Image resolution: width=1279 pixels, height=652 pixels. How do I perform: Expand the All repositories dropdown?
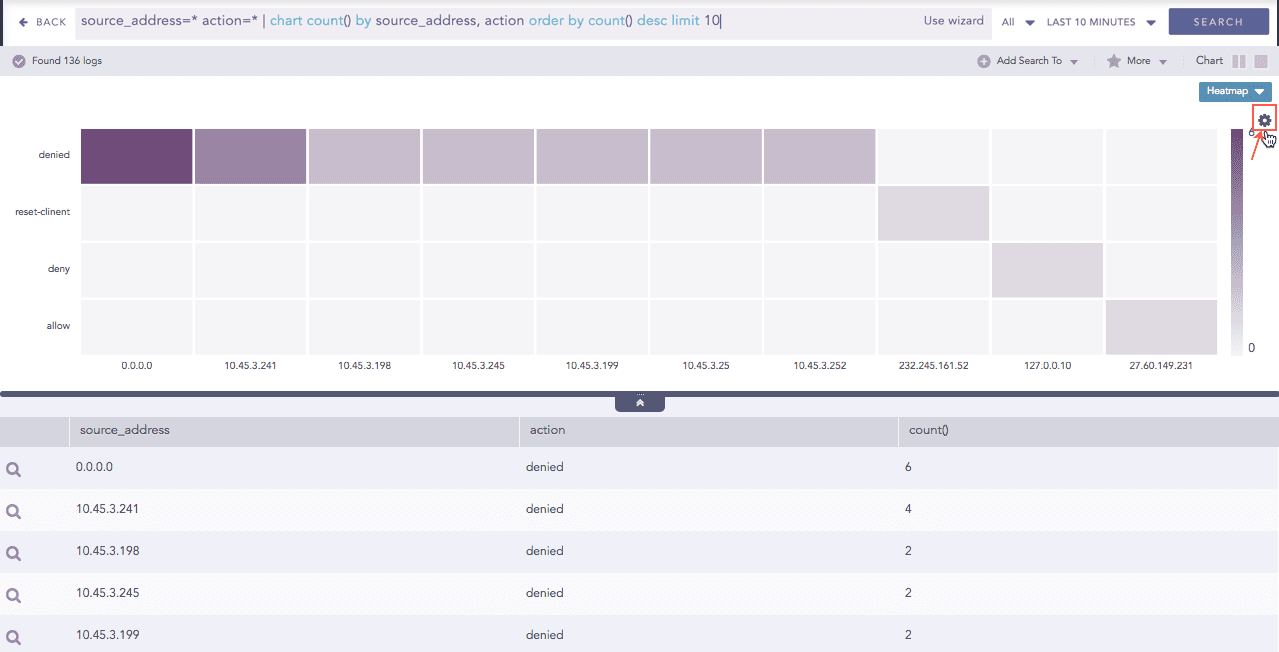click(1018, 22)
